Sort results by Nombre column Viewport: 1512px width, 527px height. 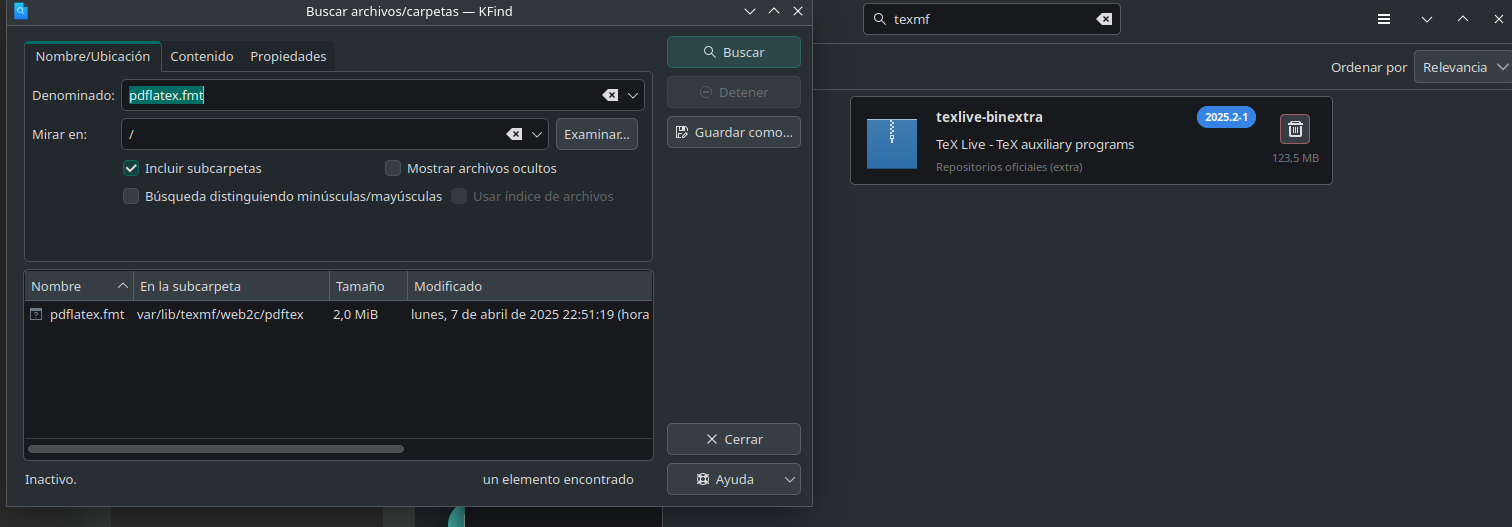[x=78, y=286]
